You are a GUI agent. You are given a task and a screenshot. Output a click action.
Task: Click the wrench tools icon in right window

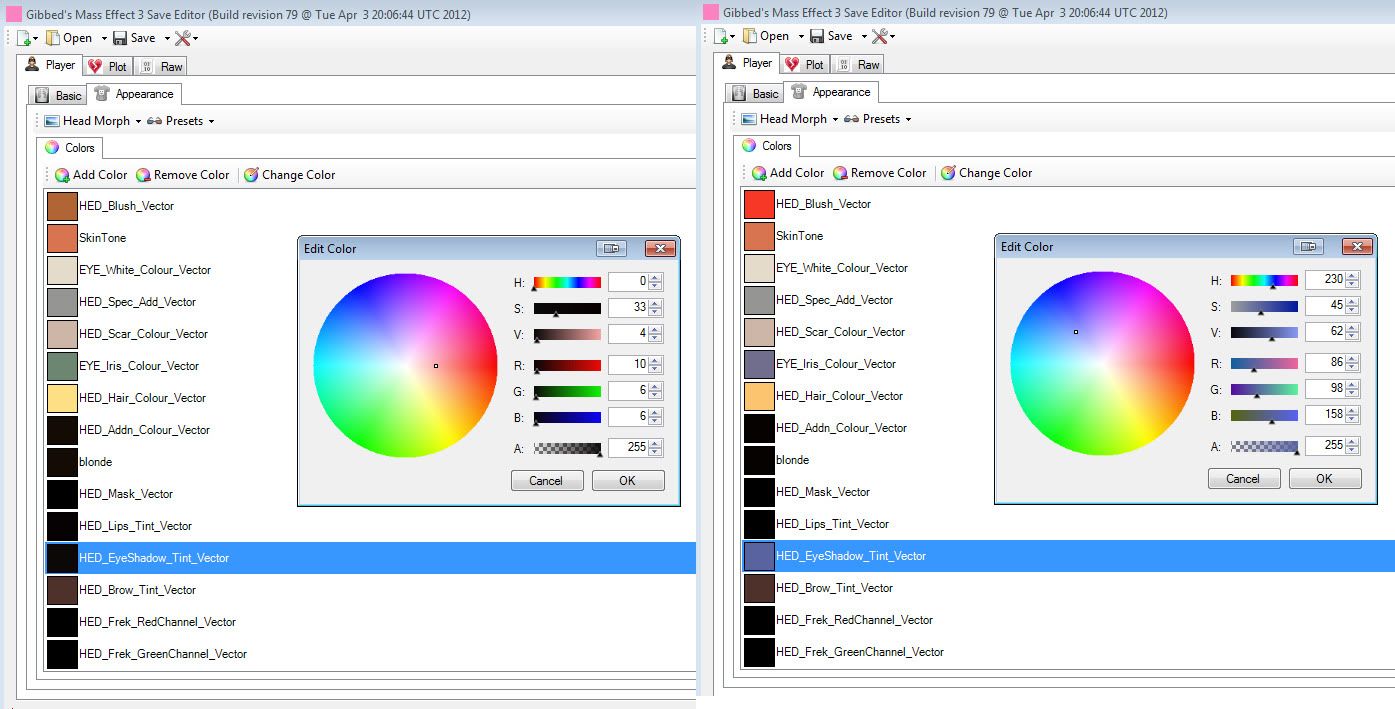[x=879, y=36]
